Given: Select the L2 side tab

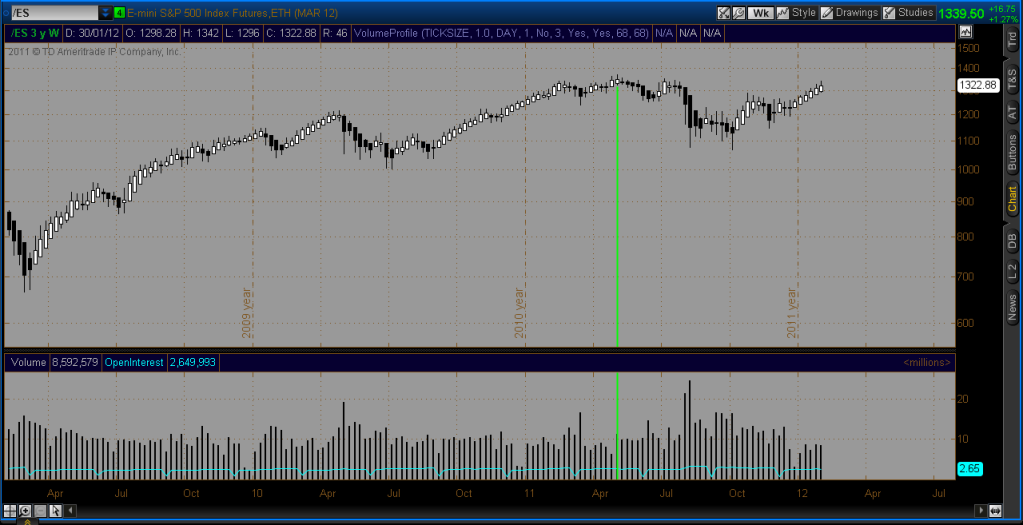Looking at the screenshot, I should pyautogui.click(x=1011, y=272).
